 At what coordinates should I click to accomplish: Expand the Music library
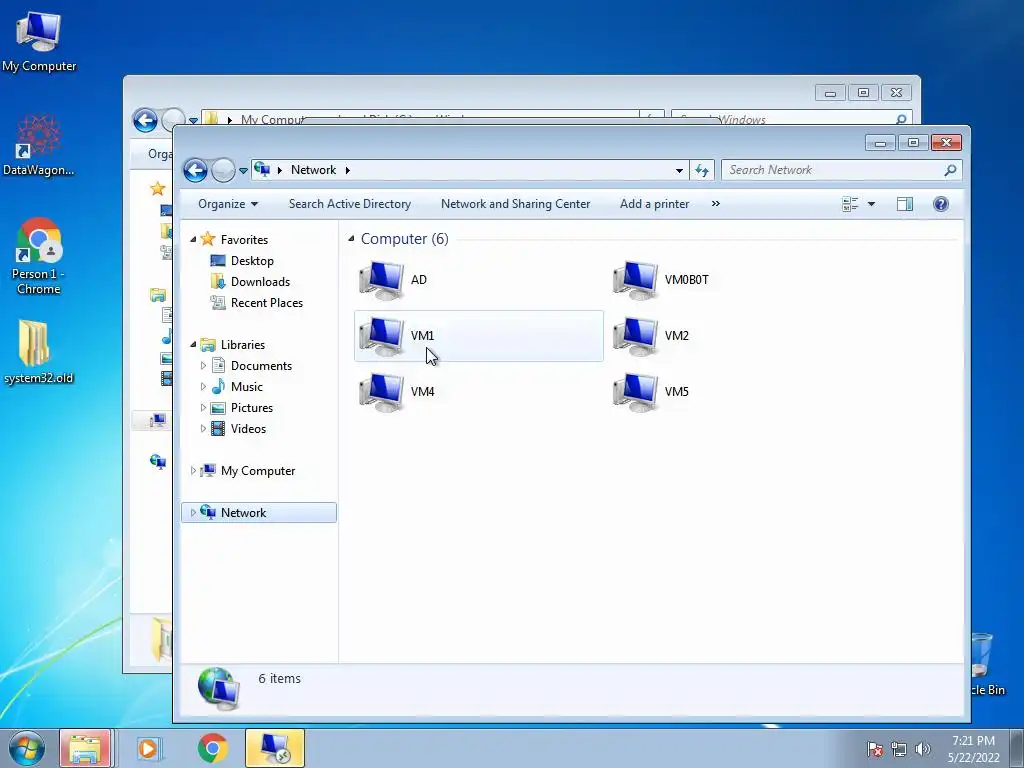click(203, 387)
